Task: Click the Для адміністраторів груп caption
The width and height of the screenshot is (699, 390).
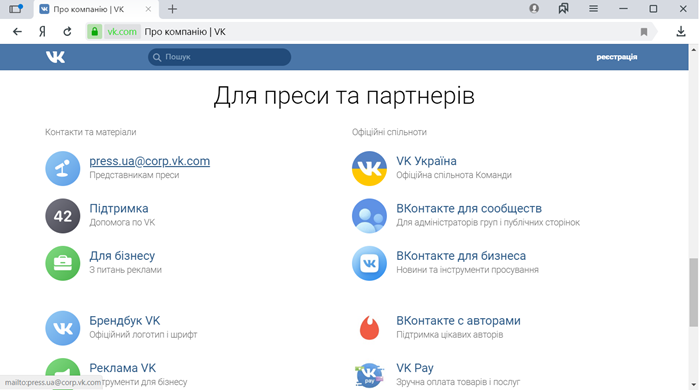Action: point(488,222)
